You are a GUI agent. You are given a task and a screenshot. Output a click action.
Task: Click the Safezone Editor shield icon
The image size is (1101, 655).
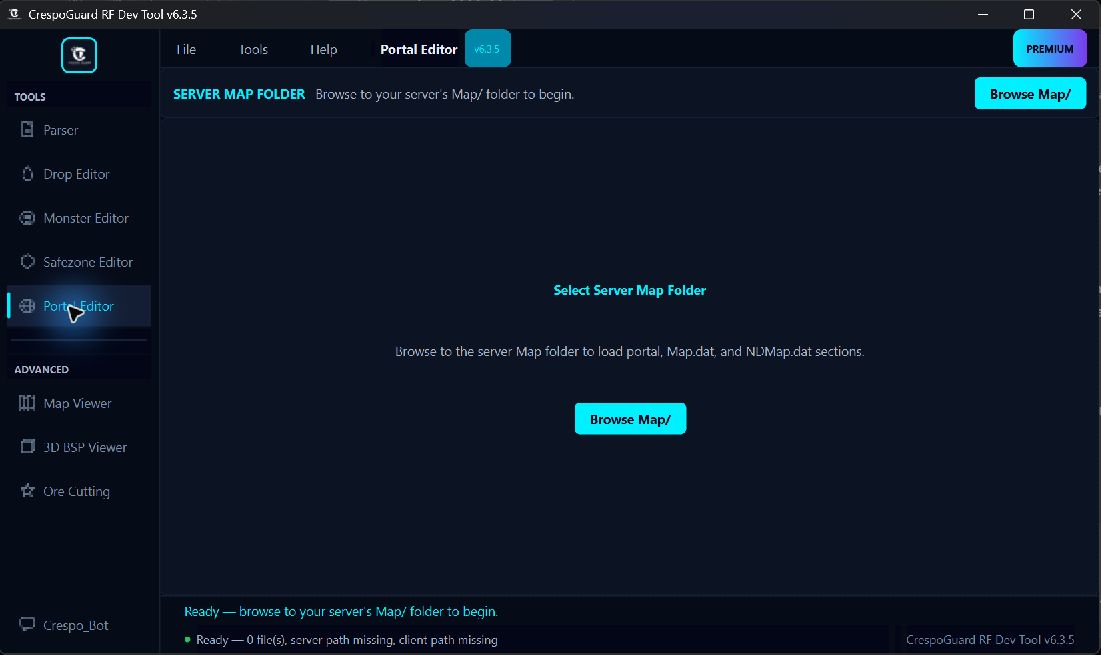point(27,261)
